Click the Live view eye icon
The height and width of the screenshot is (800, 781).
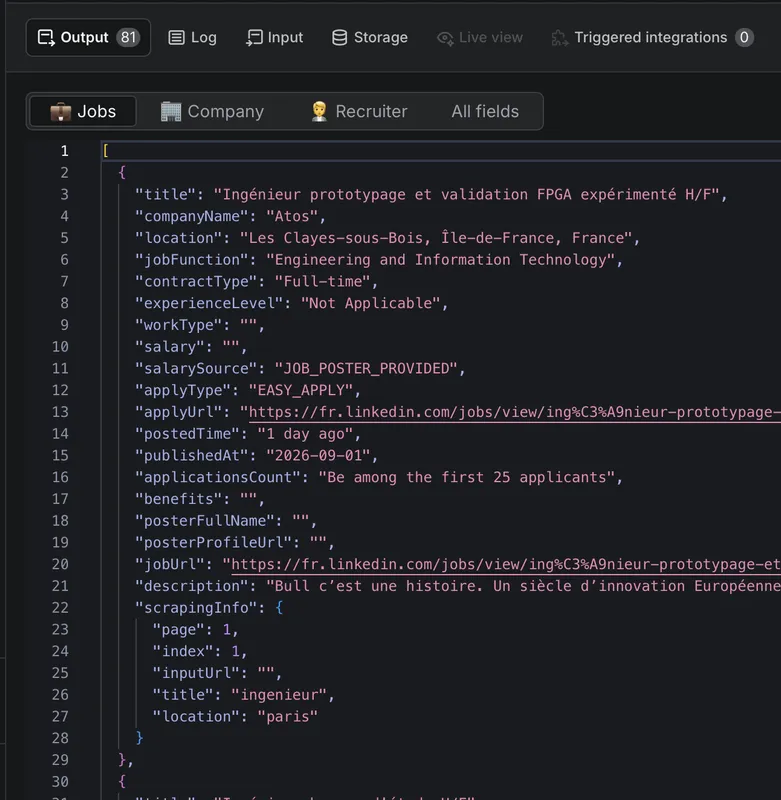point(445,38)
